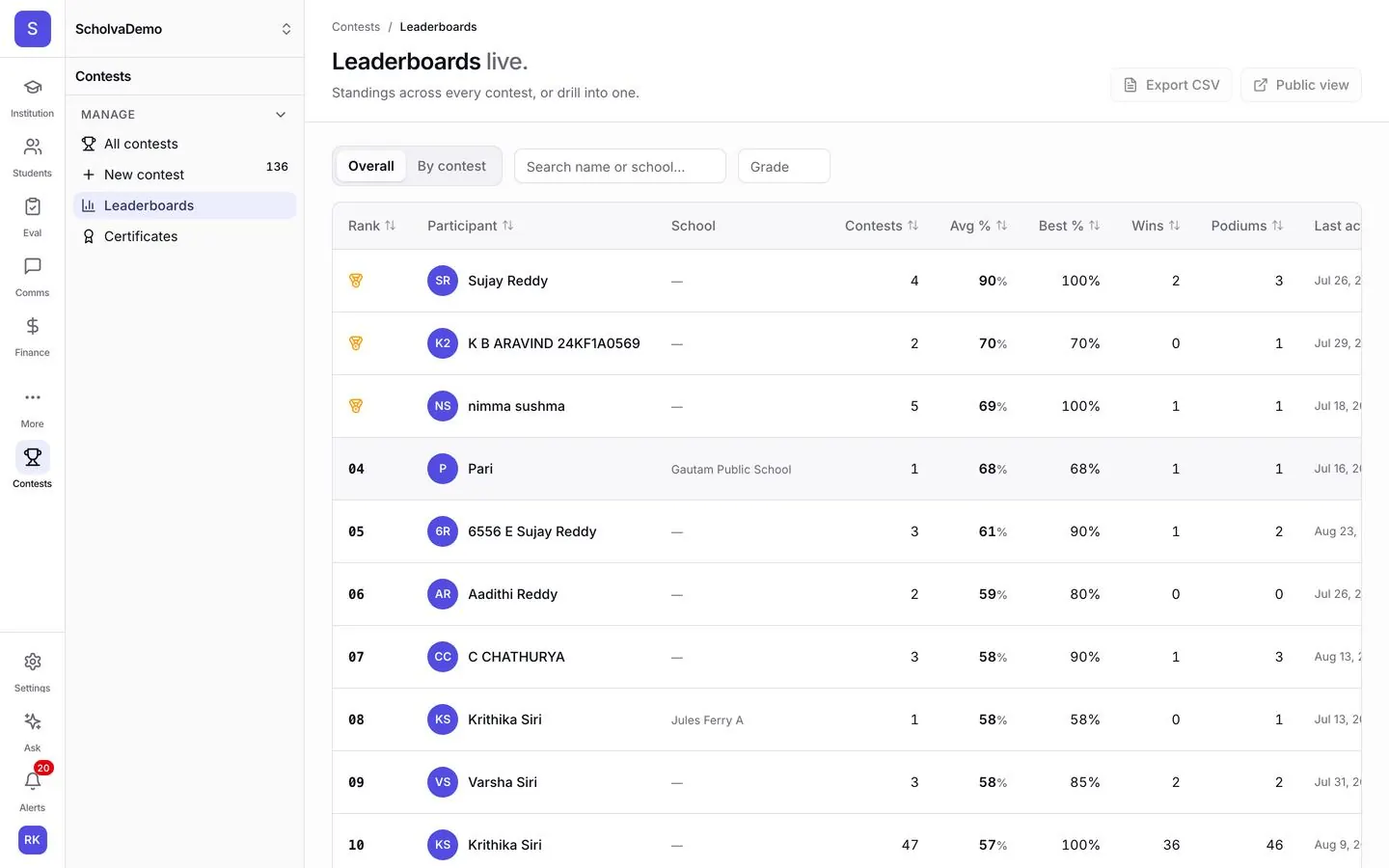
Task: Sort by Avg % column
Action: pos(978,226)
